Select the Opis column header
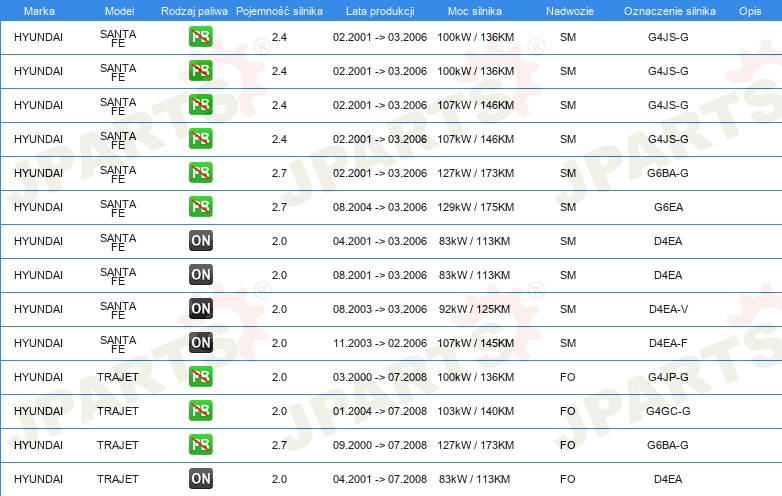Screen dimensions: 782x496 coord(749,10)
